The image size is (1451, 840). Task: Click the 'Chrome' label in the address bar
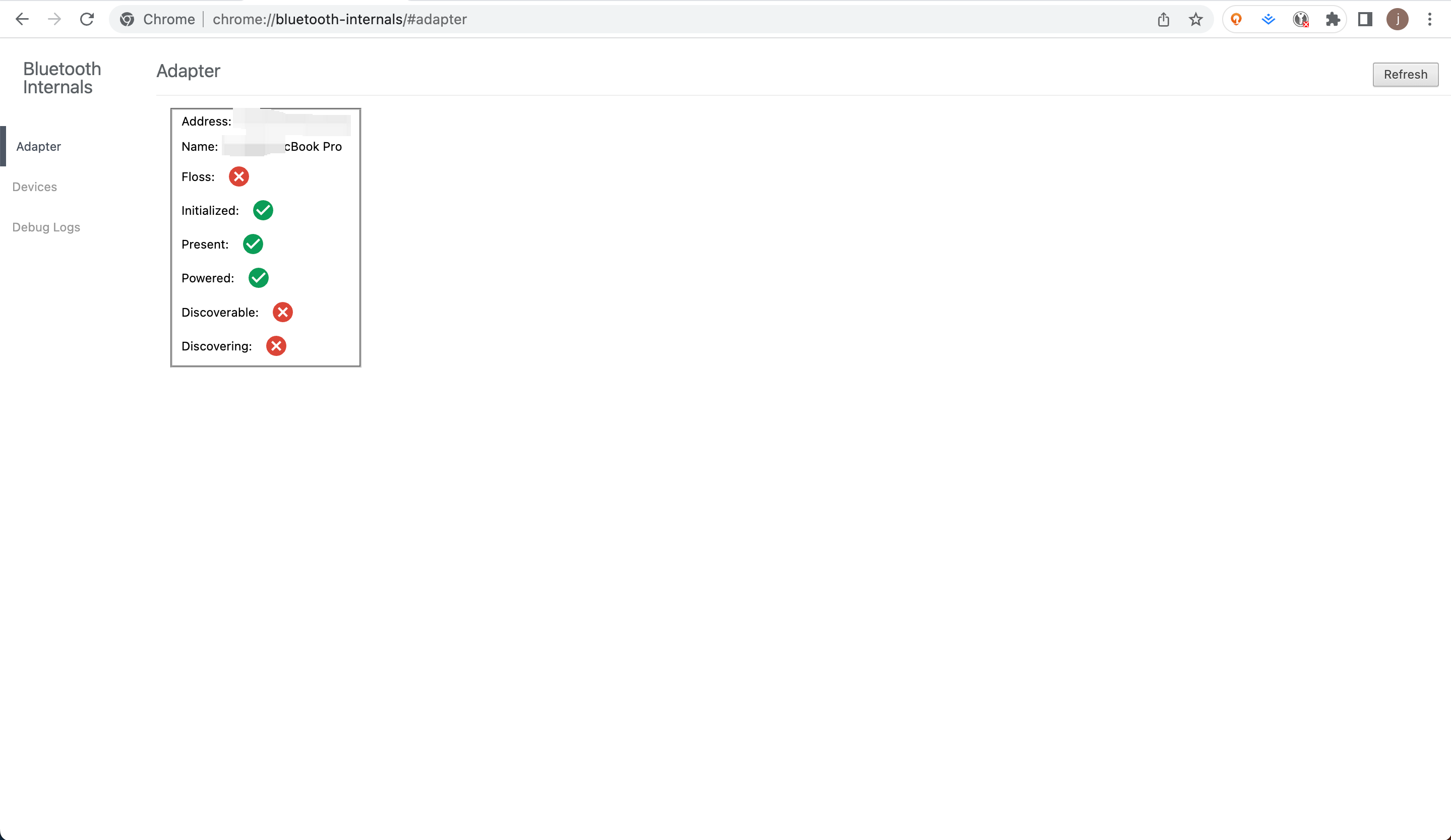(169, 19)
